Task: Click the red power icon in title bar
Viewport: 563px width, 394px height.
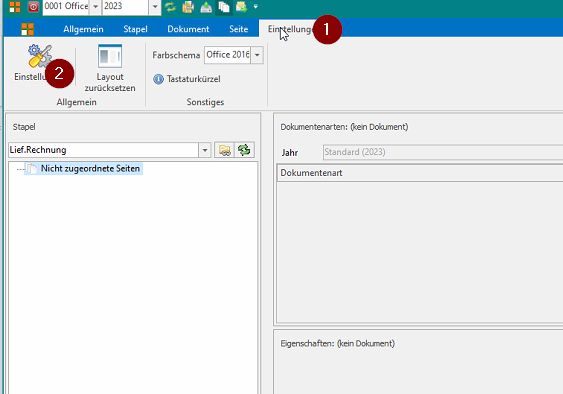Action: (x=33, y=6)
